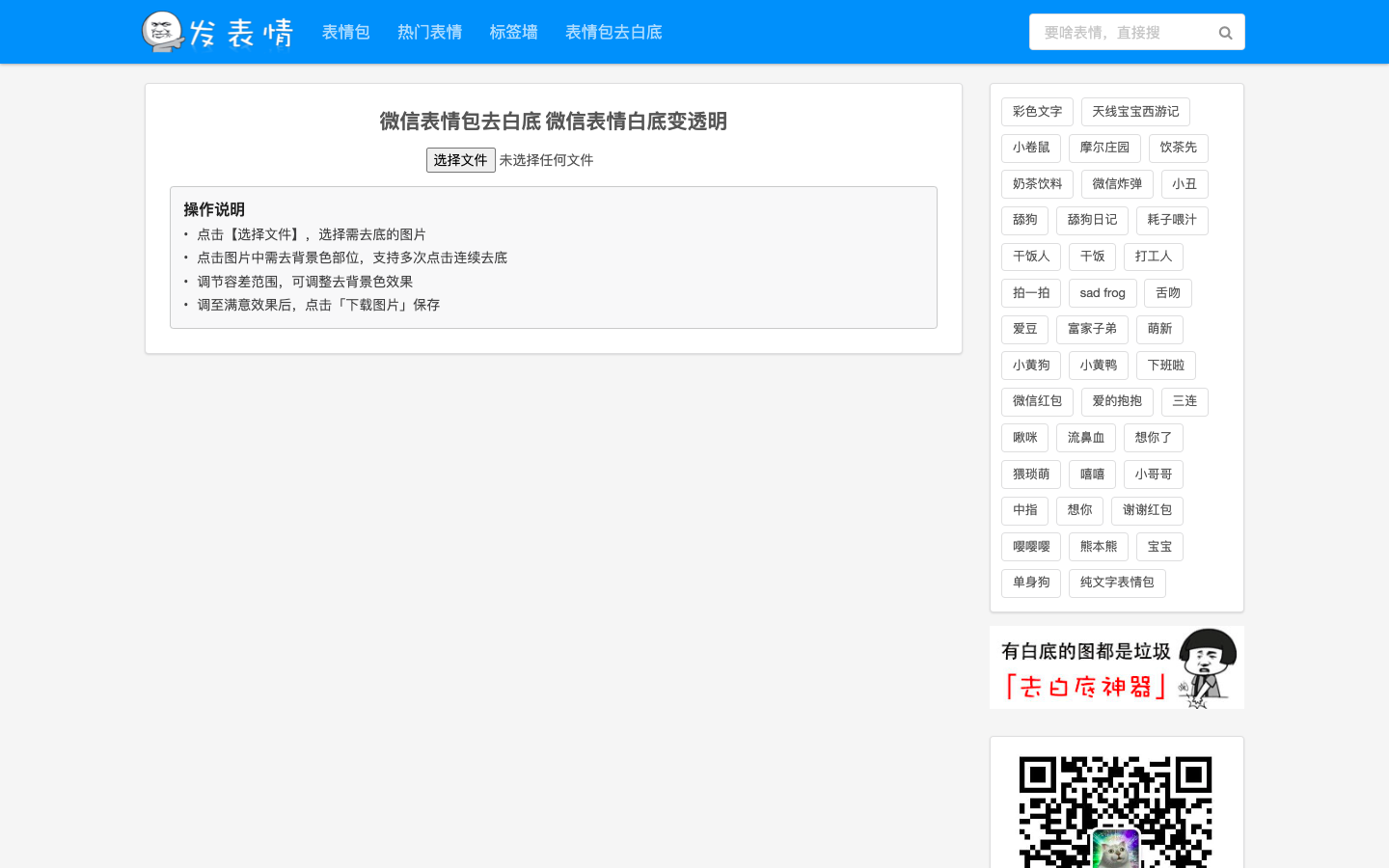
Task: Click the search magnifier icon
Action: point(1225,32)
